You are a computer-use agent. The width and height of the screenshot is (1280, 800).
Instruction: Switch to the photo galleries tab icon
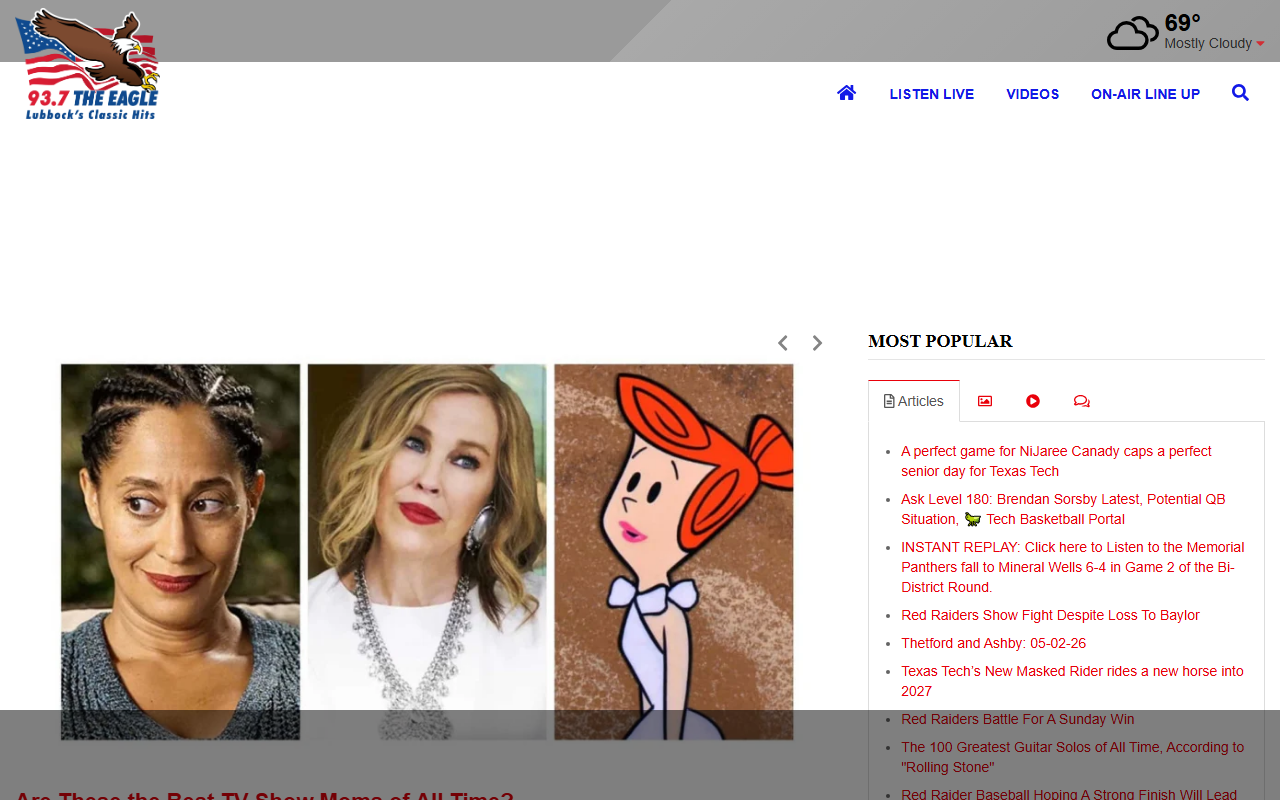click(985, 401)
